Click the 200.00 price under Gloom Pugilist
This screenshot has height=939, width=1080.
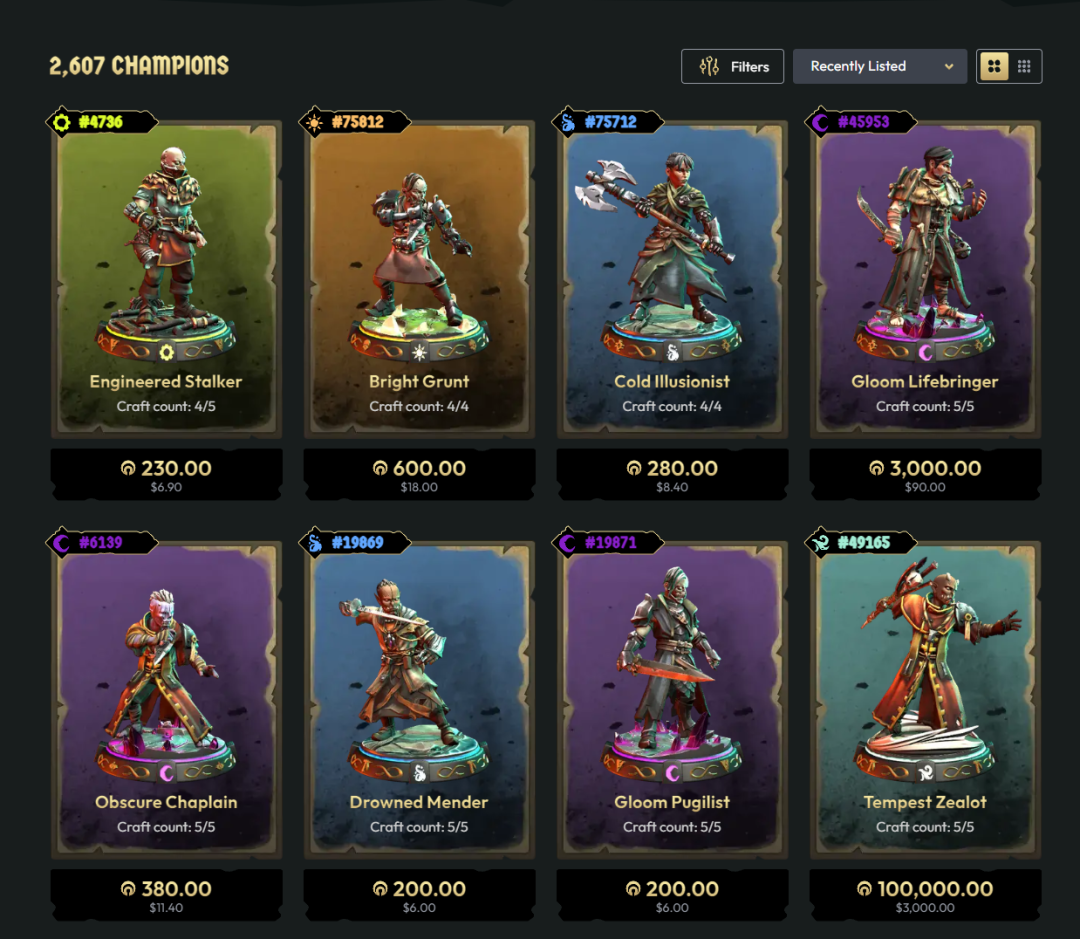[672, 889]
